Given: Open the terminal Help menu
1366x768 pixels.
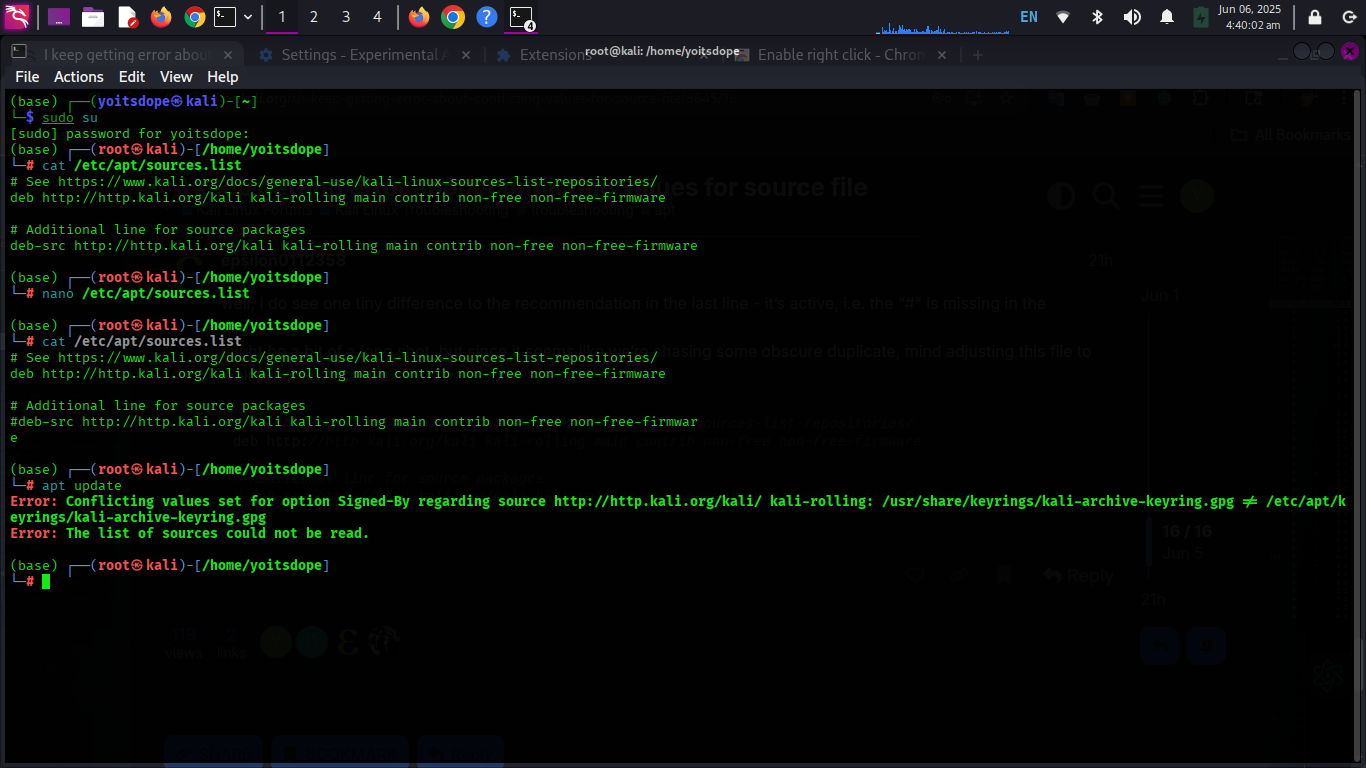Looking at the screenshot, I should coord(223,77).
